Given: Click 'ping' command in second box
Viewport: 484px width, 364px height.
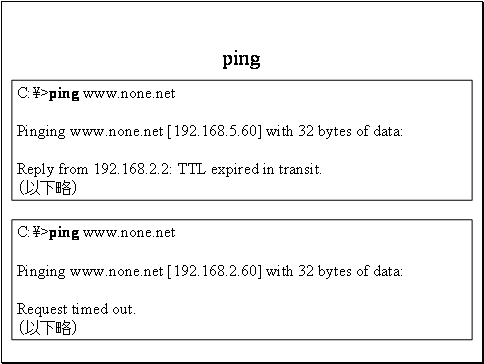Looking at the screenshot, I should 64,234.
